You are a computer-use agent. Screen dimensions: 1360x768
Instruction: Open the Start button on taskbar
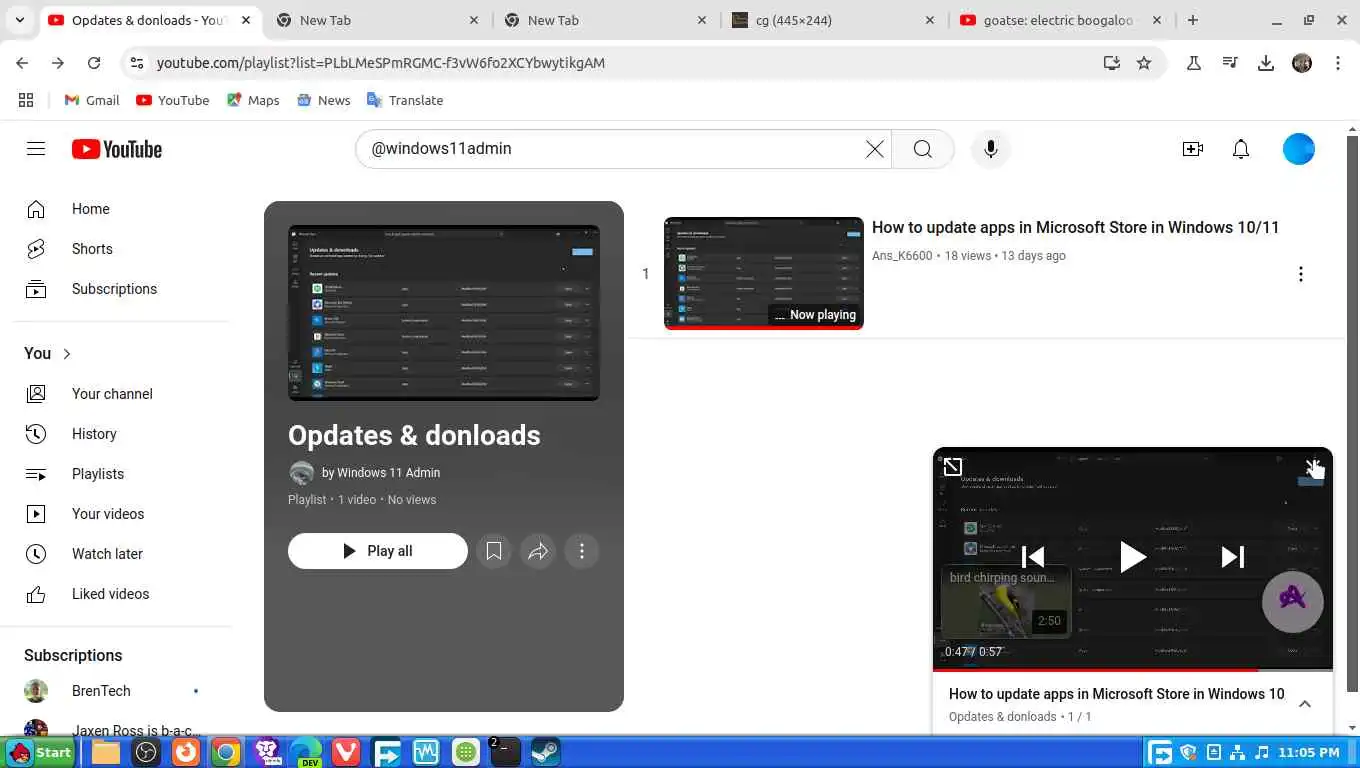coord(40,752)
